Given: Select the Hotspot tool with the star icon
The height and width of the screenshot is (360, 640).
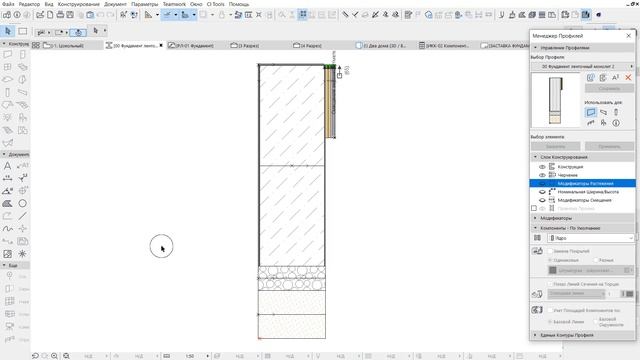Looking at the screenshot, I should click(22, 254).
